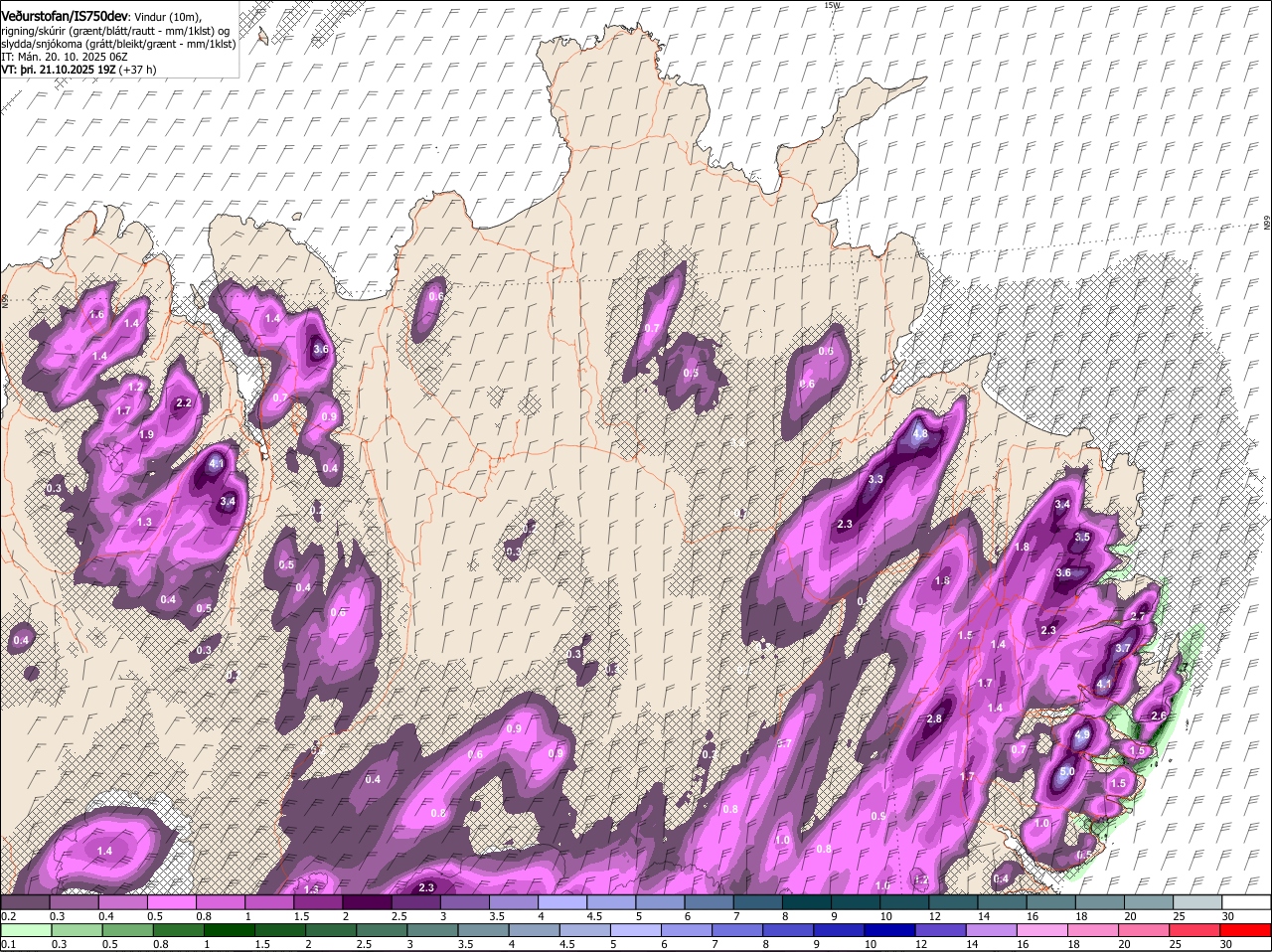Pick the 4 swatch in the lower legend row
1272x952 pixels.
tap(534, 931)
